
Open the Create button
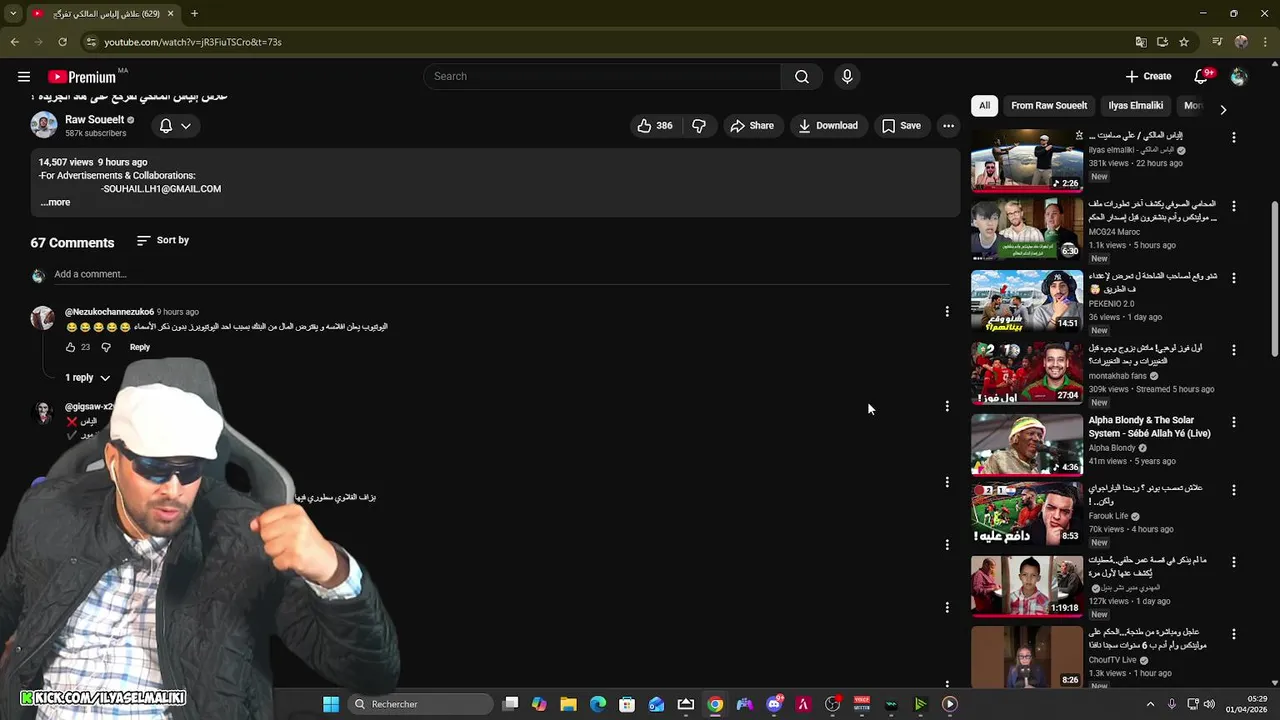(1148, 76)
